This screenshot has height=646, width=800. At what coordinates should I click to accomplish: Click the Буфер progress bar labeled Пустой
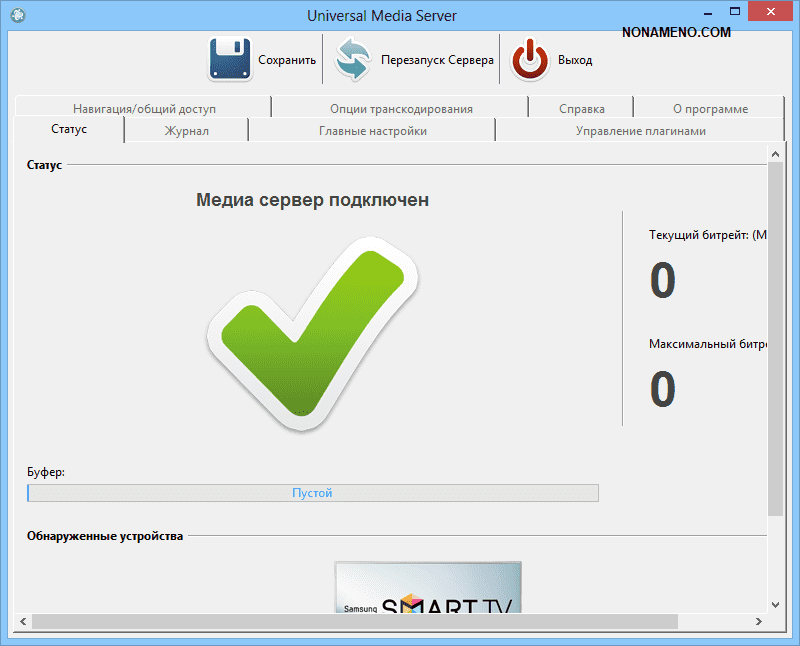[x=312, y=493]
